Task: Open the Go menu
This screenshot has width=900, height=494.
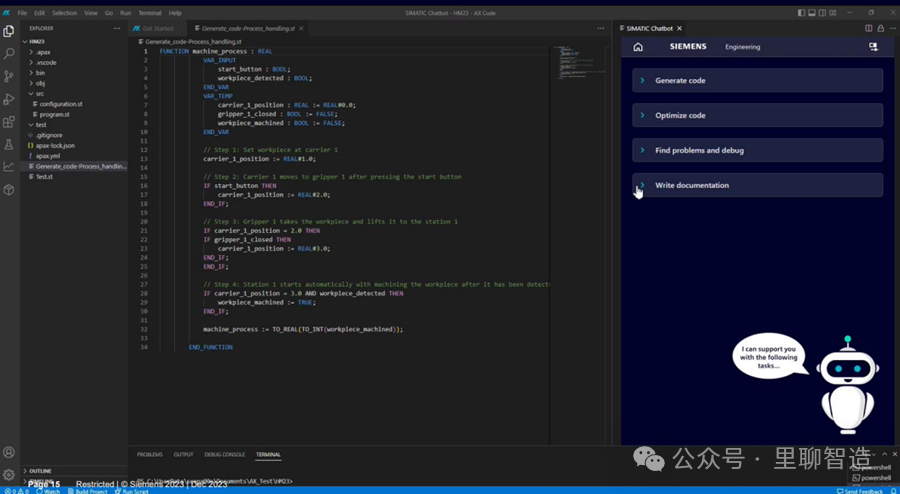Action: pos(109,13)
